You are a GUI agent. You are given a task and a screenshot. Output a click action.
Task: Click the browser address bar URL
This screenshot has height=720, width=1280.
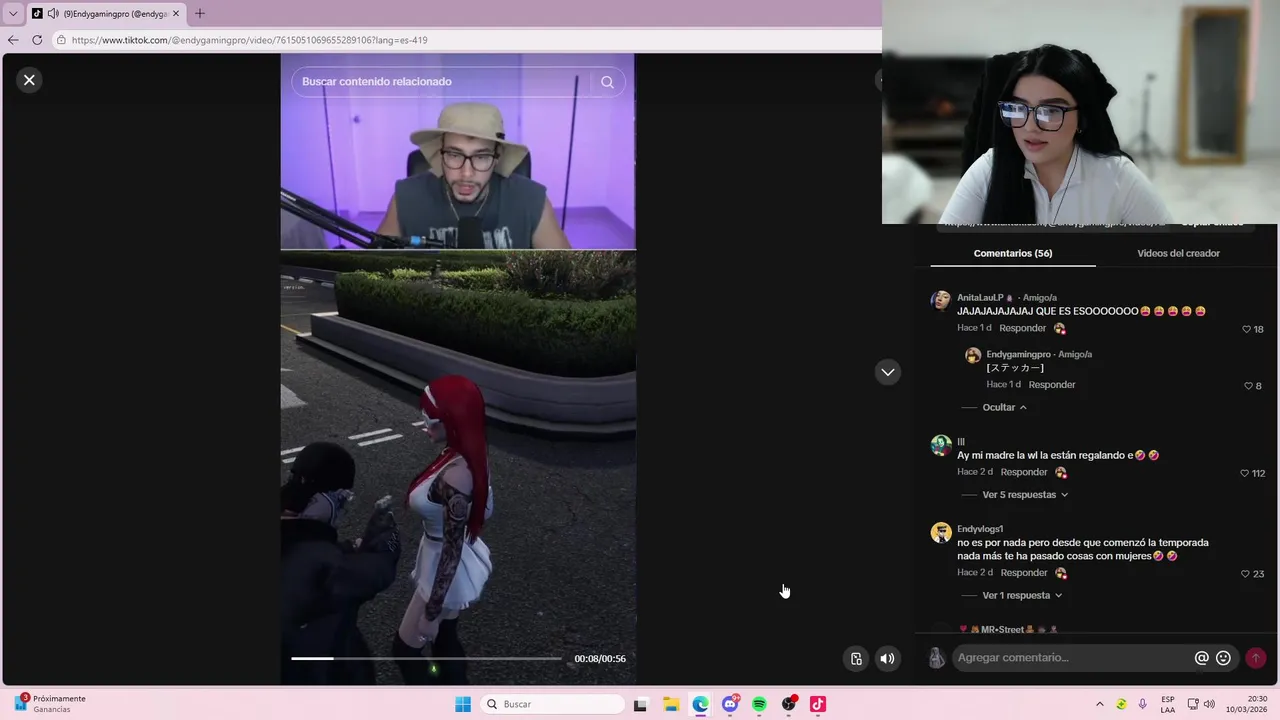250,40
